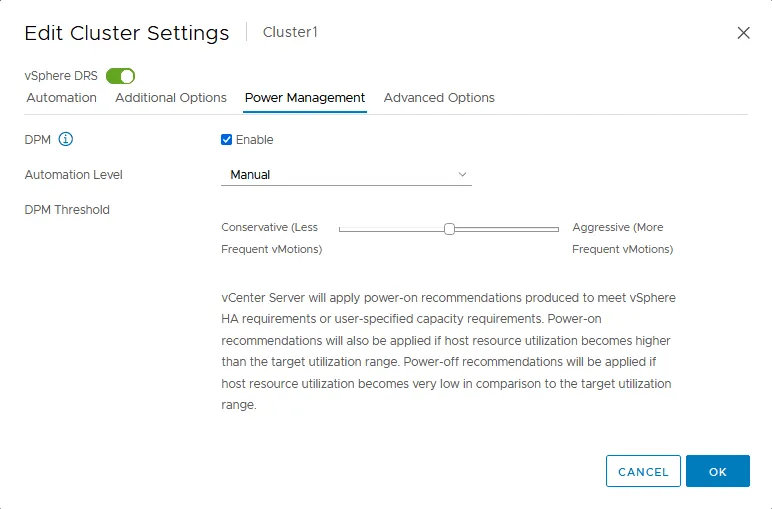
Task: Click the DPM Threshold slider handle
Action: (x=449, y=229)
